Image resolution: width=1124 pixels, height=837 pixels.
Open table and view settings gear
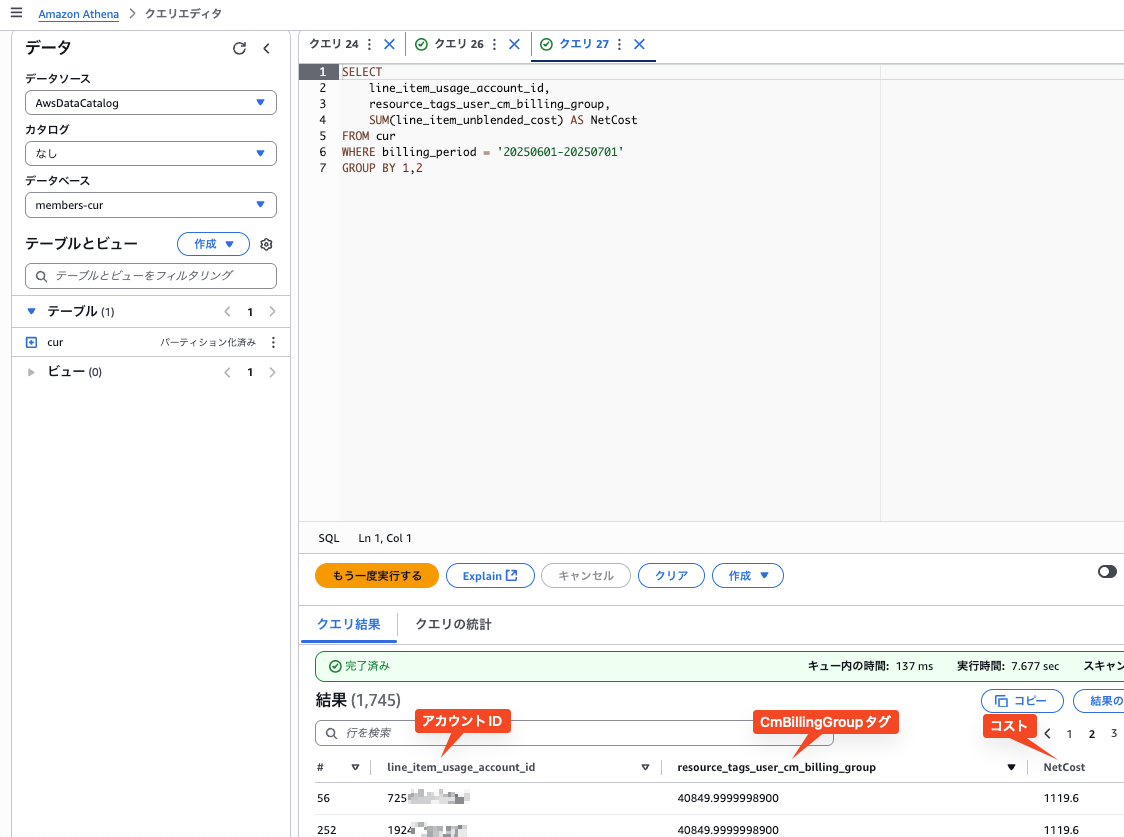(266, 244)
